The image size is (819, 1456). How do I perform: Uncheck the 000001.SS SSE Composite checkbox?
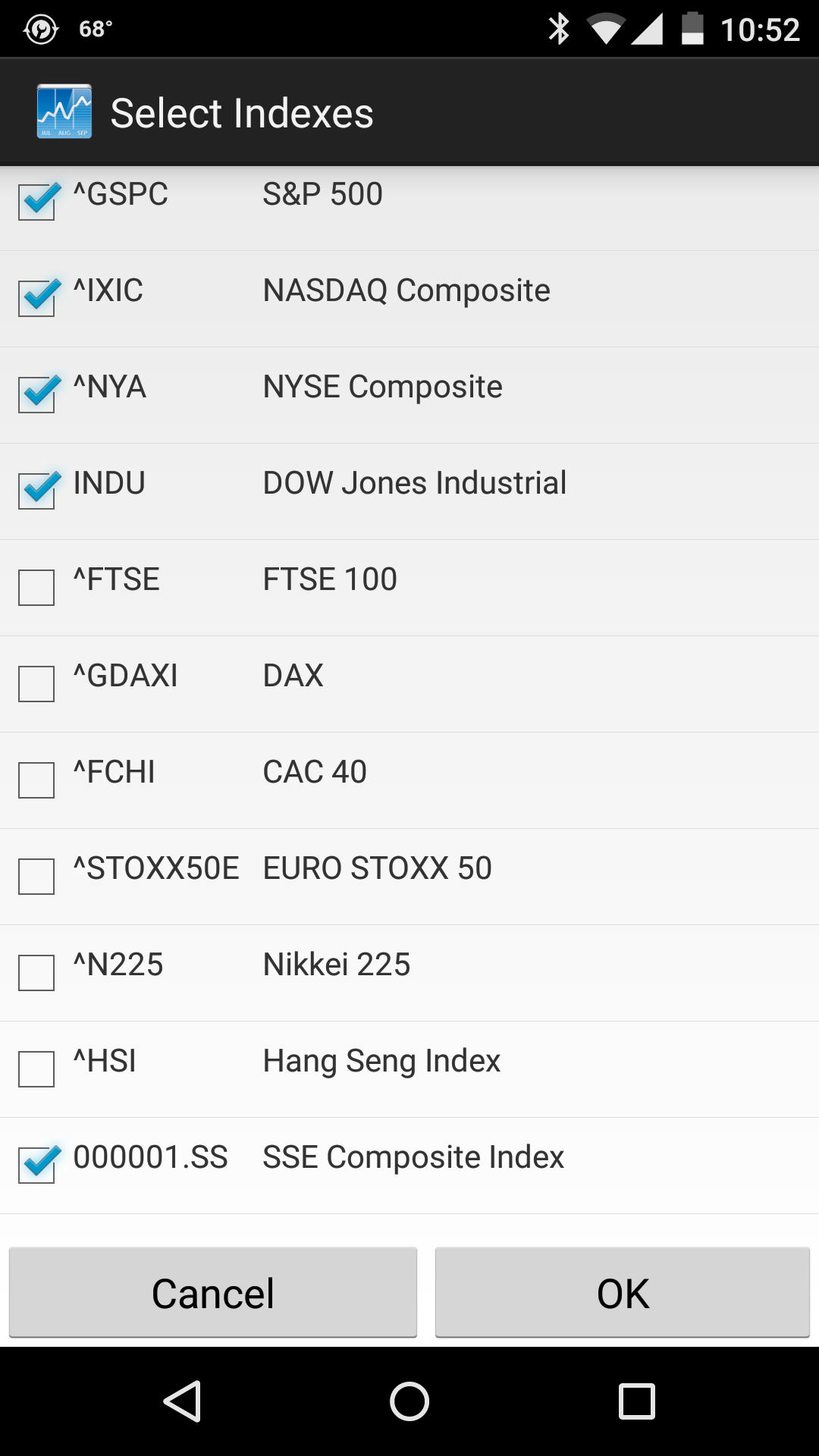tap(37, 1165)
